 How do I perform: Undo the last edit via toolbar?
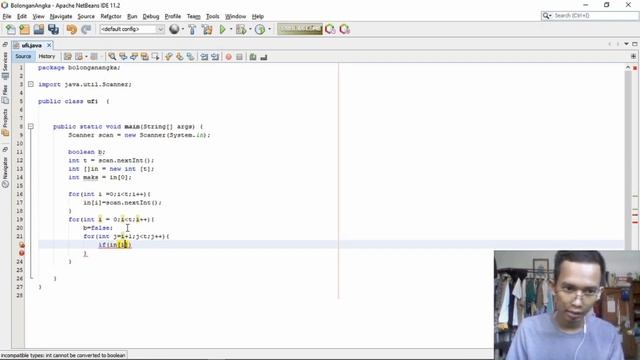coord(72,29)
